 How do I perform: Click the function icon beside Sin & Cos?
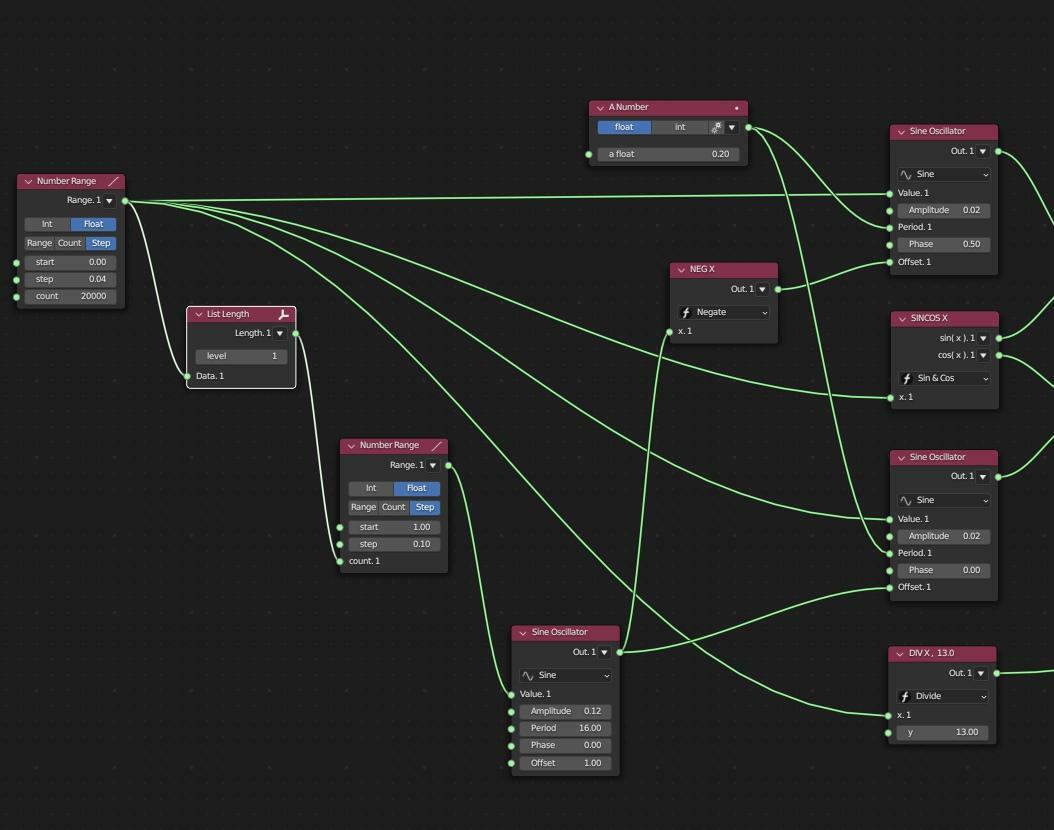pos(906,378)
